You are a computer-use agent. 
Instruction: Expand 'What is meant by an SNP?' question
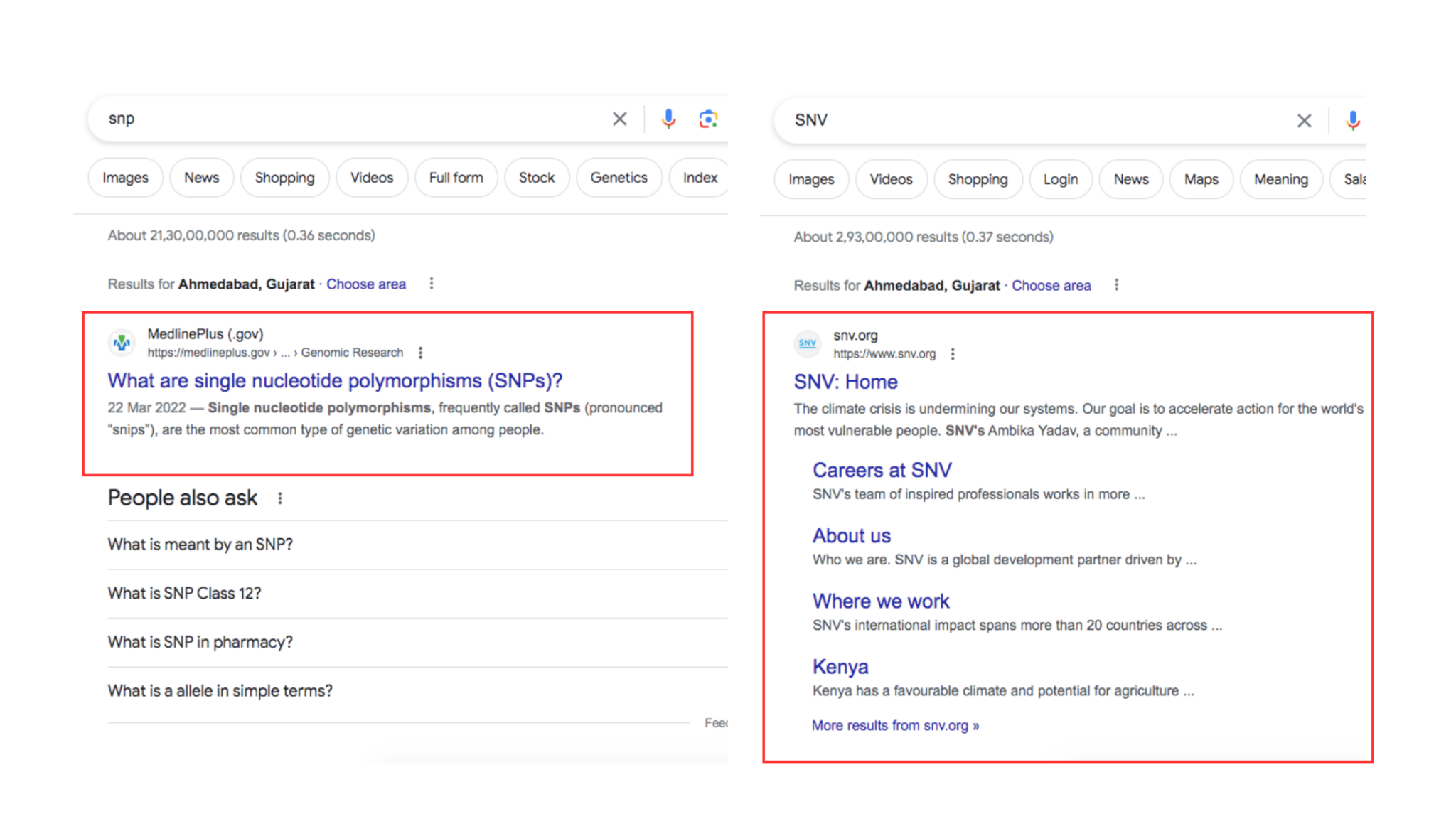coord(200,545)
